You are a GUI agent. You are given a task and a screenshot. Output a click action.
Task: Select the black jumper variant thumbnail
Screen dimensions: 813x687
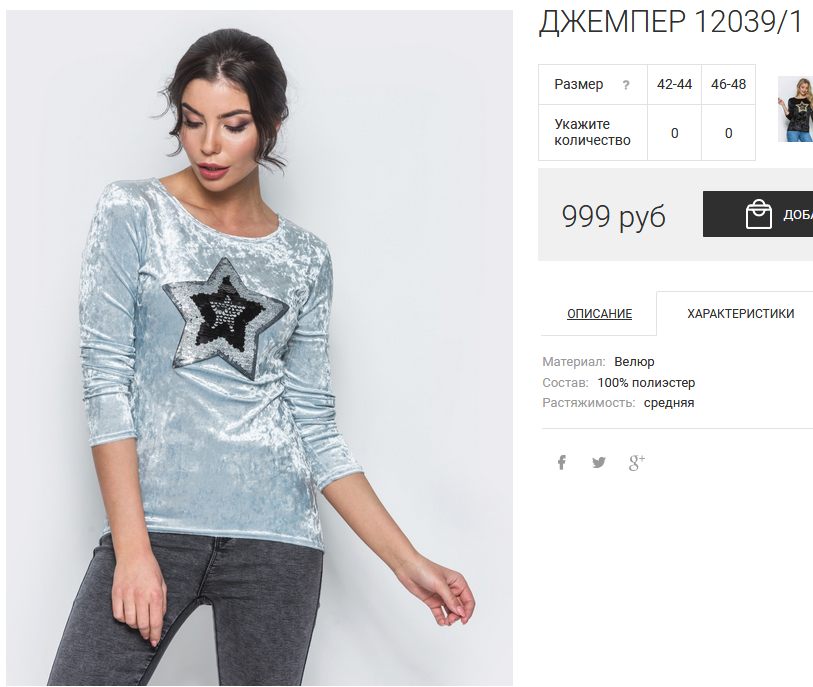795,109
